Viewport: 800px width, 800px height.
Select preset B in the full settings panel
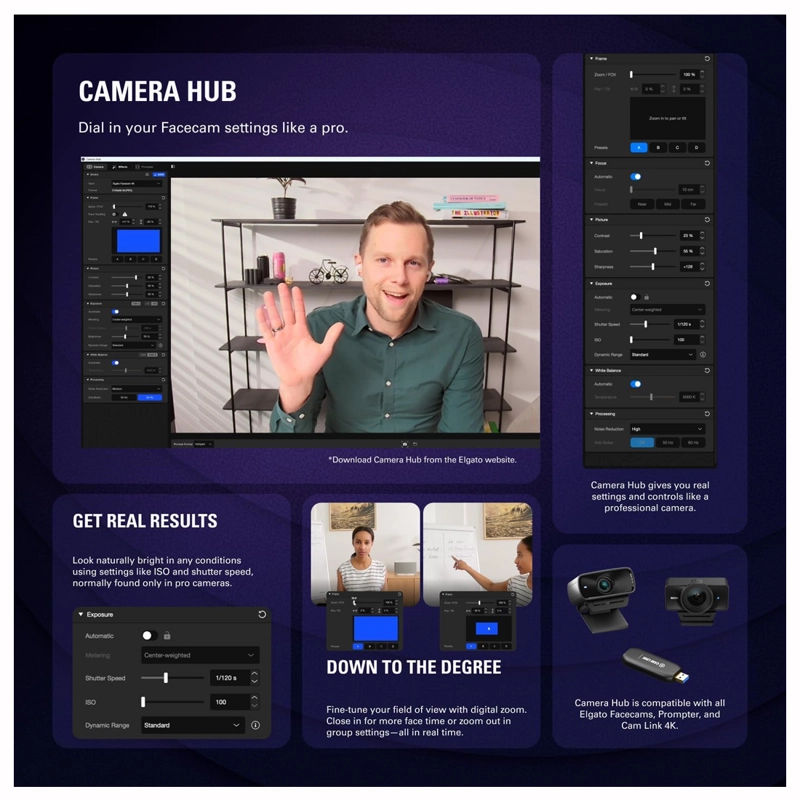coord(658,147)
